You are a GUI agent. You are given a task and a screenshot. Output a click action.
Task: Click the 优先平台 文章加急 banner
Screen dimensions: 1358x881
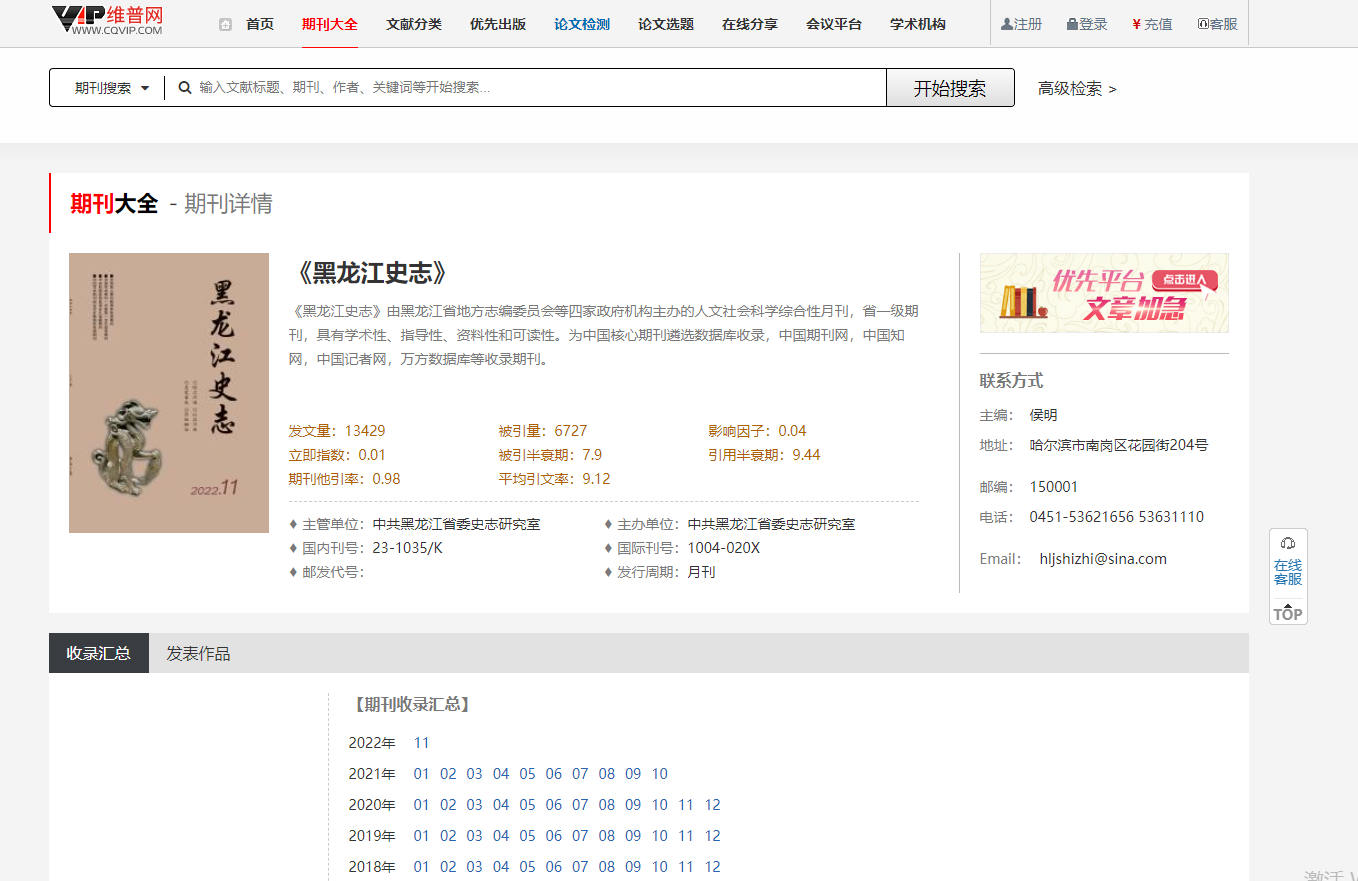(1104, 293)
